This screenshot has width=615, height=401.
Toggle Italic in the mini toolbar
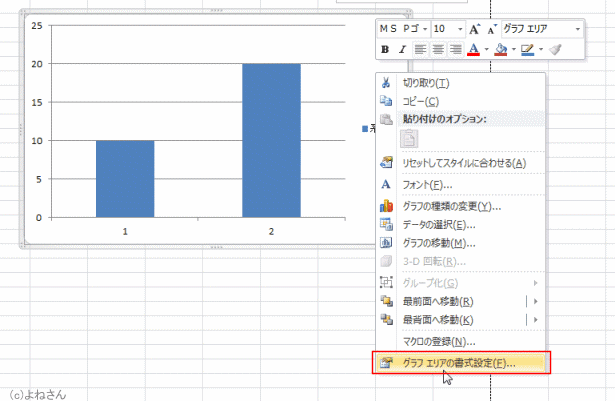(x=402, y=49)
